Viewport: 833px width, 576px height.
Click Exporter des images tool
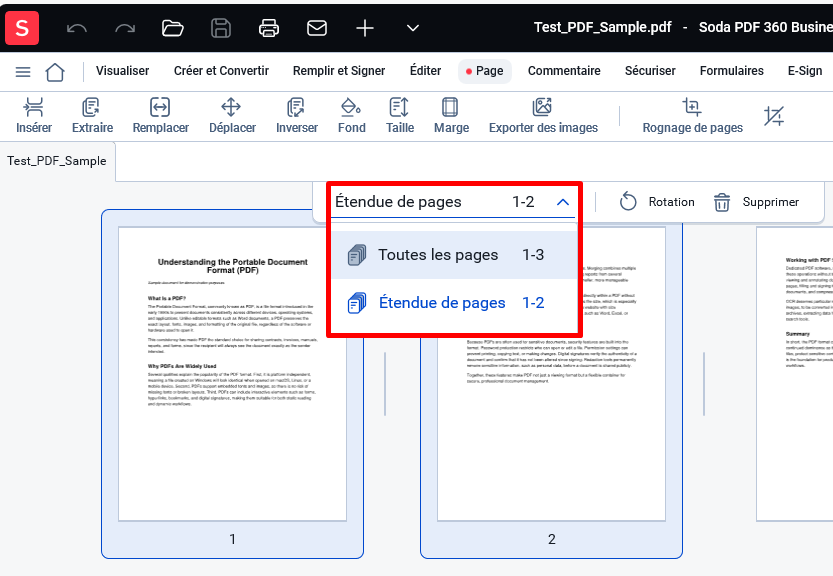click(x=543, y=115)
